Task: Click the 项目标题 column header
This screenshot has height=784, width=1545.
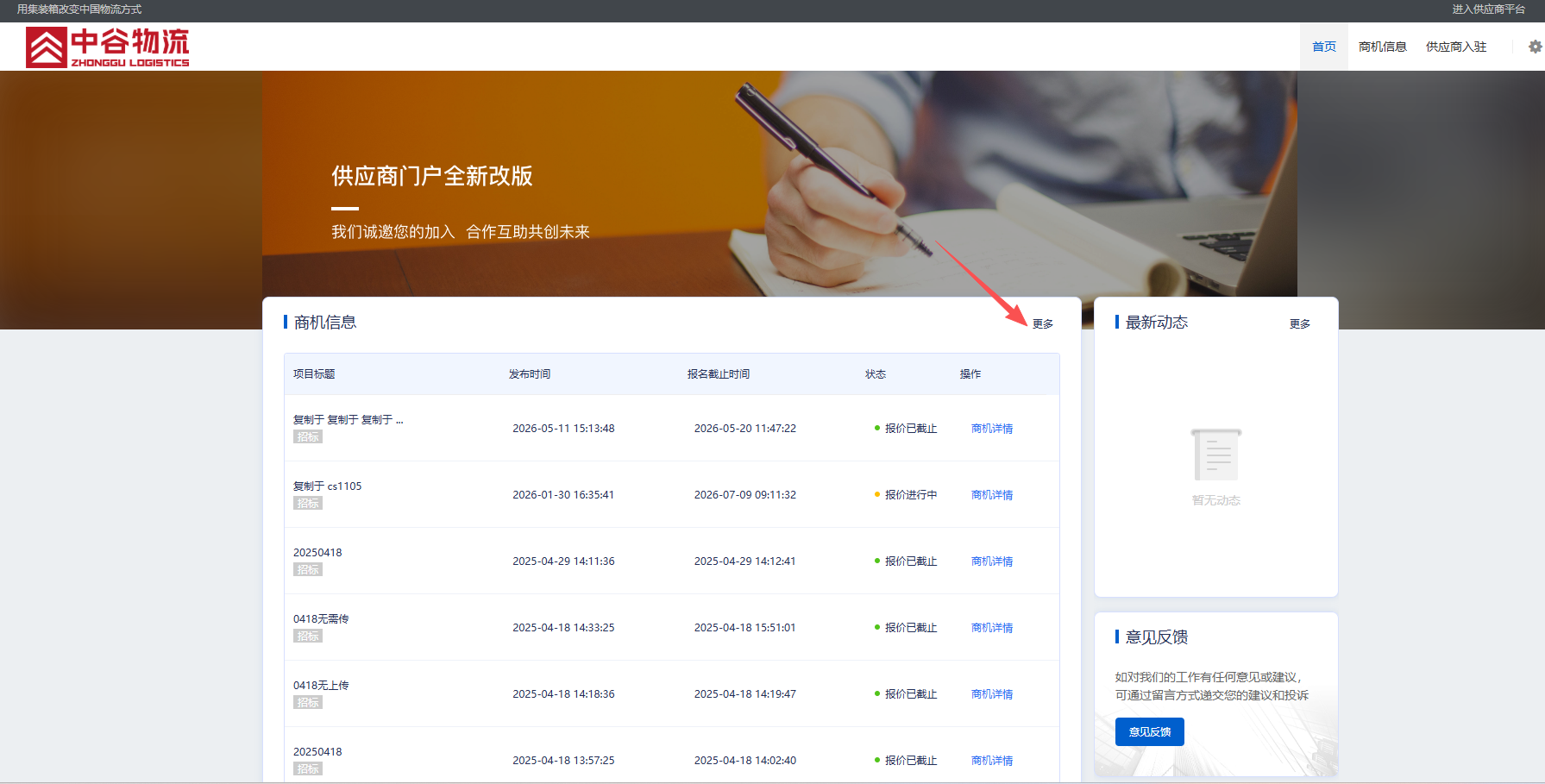Action: point(314,374)
